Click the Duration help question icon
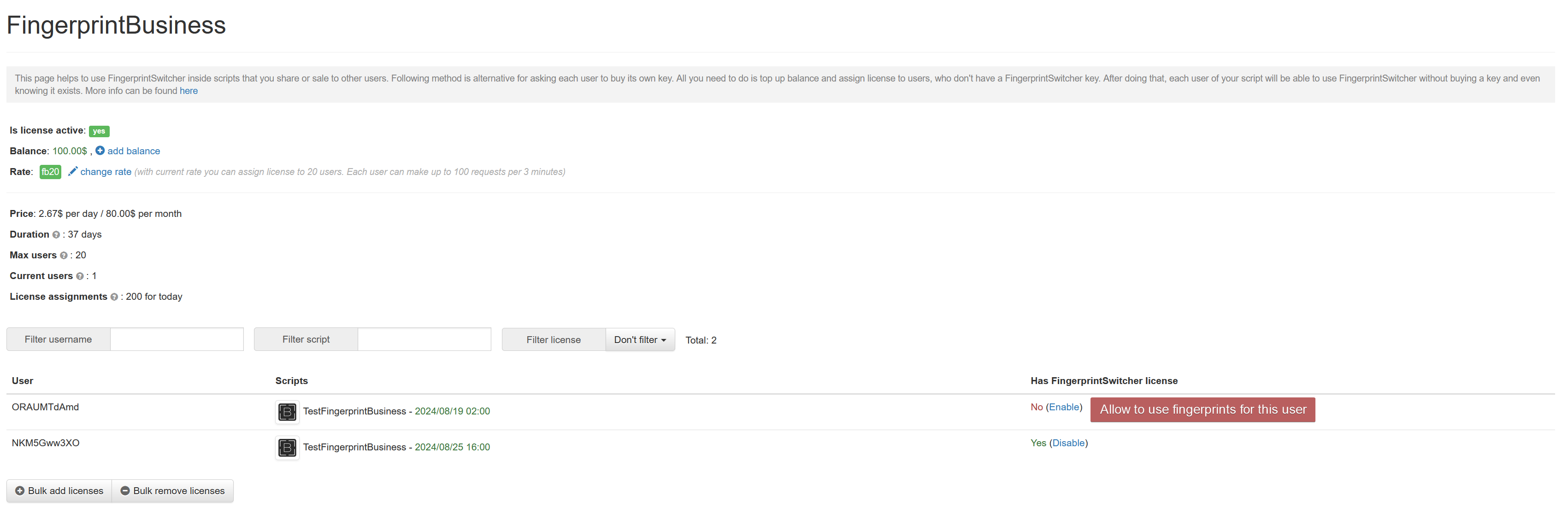Image resolution: width=1568 pixels, height=513 pixels. pyautogui.click(x=56, y=234)
